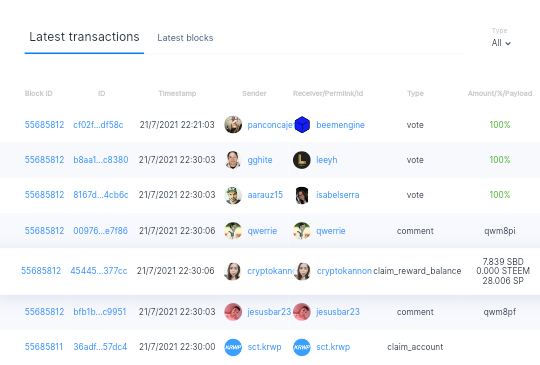Open jesusbar23 receiver name link
Screen dimensions: 540x365
tap(338, 312)
